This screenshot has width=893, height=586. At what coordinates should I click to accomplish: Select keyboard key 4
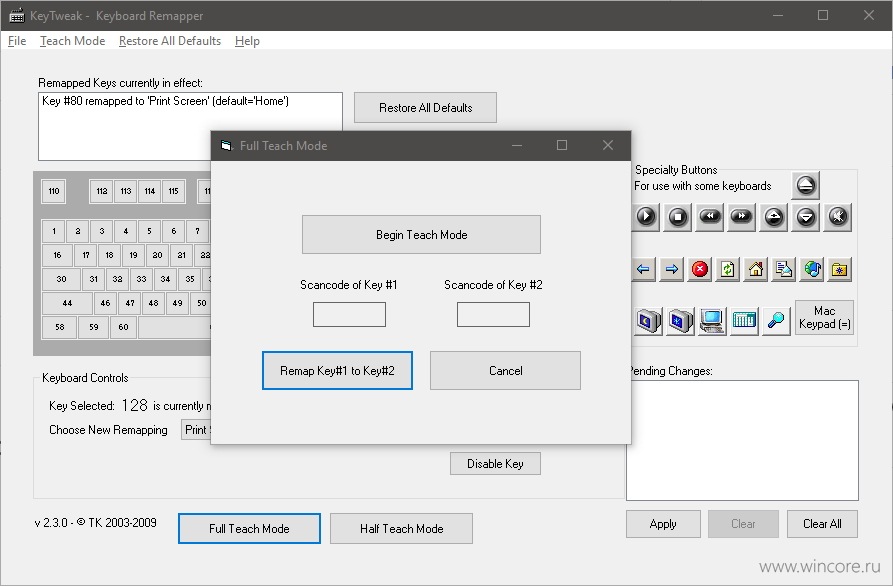(x=125, y=231)
